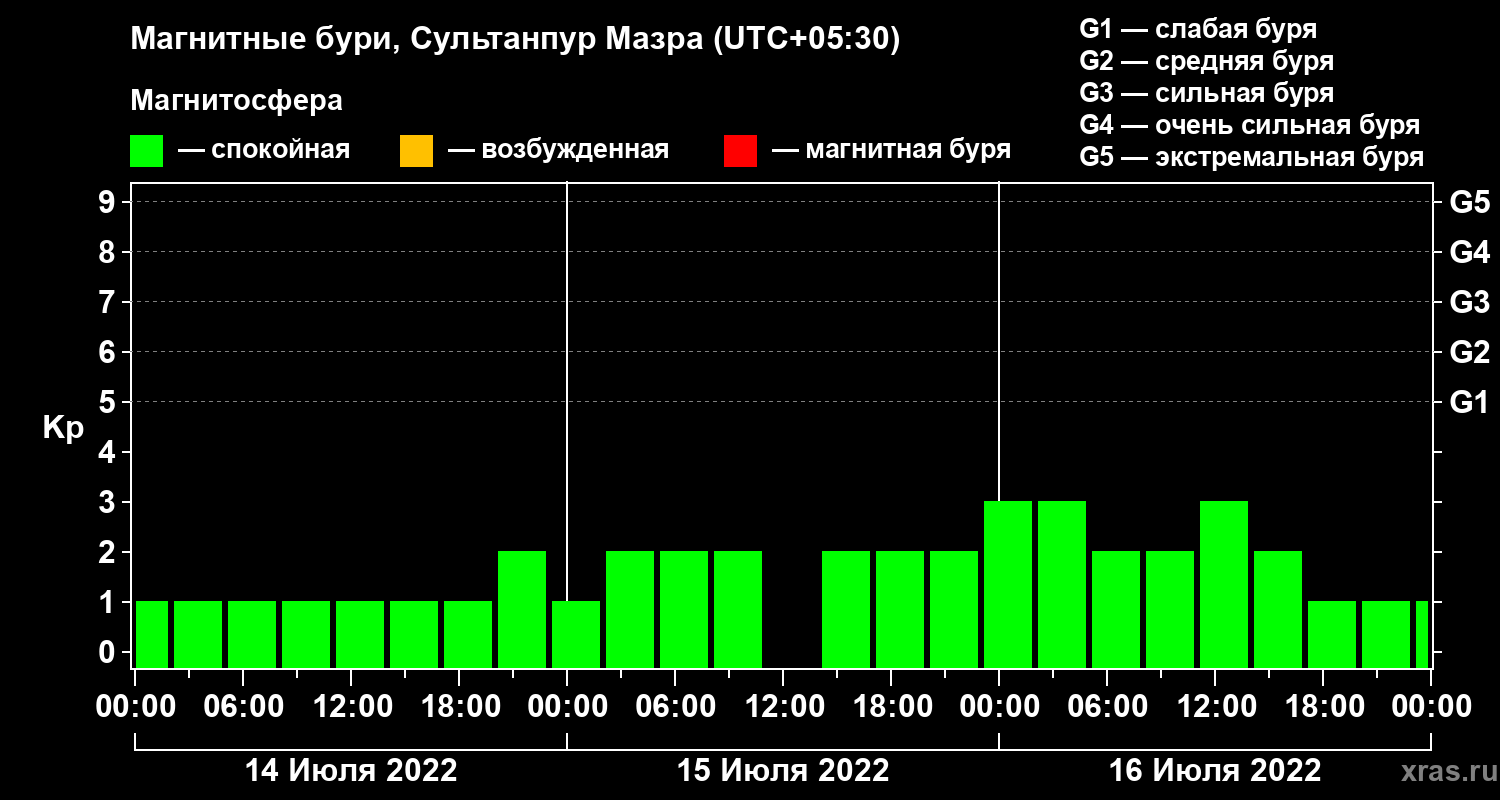Viewport: 1500px width, 800px height.
Task: Click the 00:00 label starting 15 July
Action: 567,706
